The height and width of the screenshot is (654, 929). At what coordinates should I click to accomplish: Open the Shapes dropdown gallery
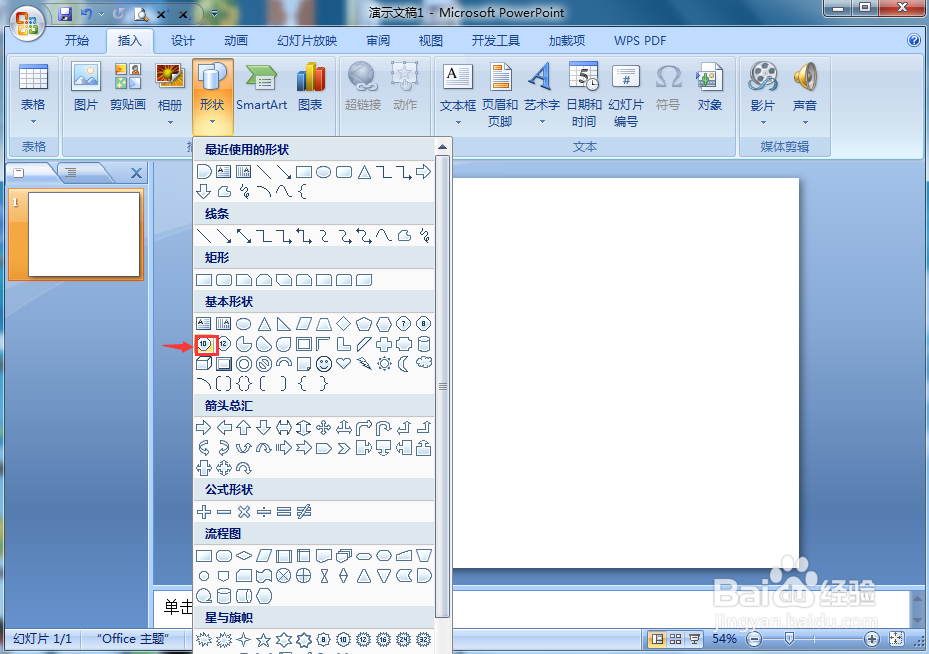(x=212, y=97)
